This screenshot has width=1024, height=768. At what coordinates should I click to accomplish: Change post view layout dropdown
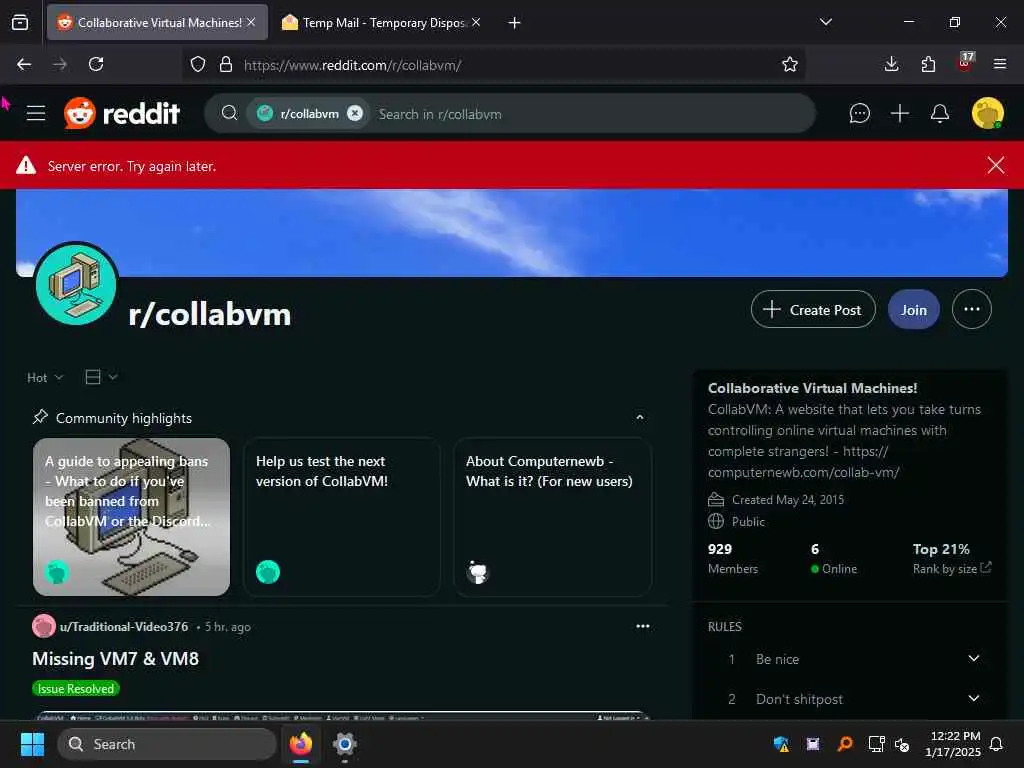101,377
